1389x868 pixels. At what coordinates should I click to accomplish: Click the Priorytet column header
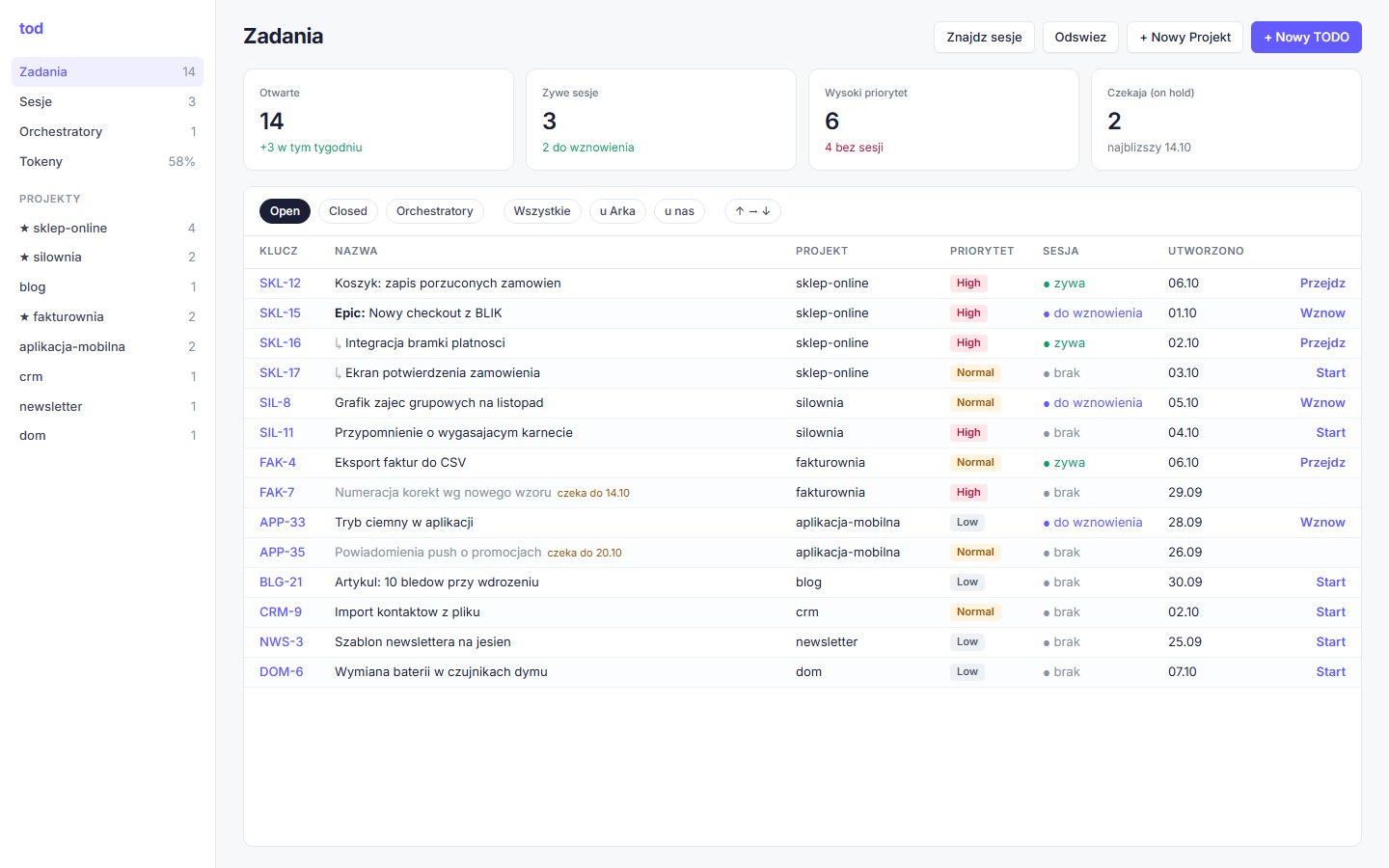point(981,251)
